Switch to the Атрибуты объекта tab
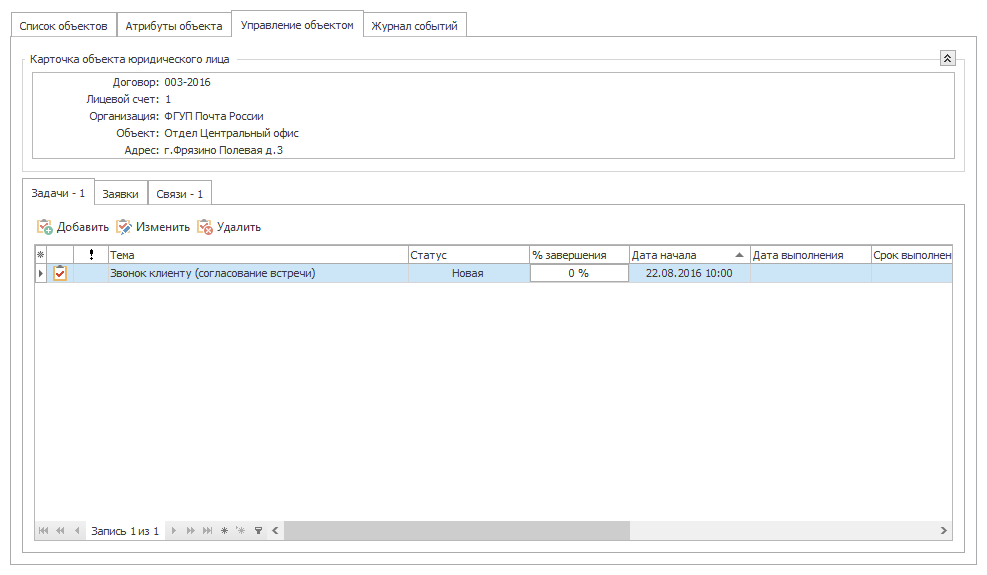This screenshot has height=575, width=987. 174,26
